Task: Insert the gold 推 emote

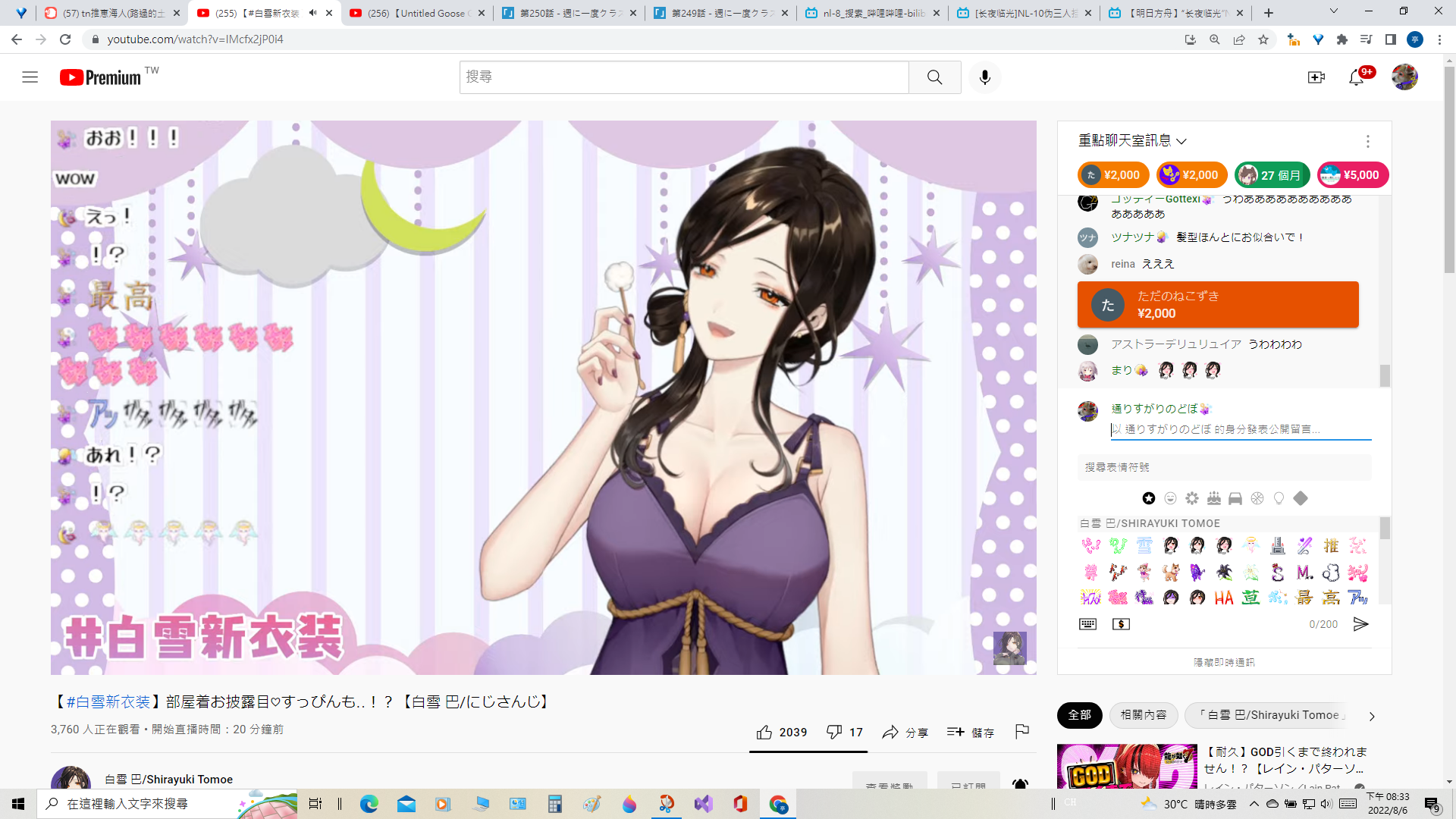Action: [x=1331, y=545]
